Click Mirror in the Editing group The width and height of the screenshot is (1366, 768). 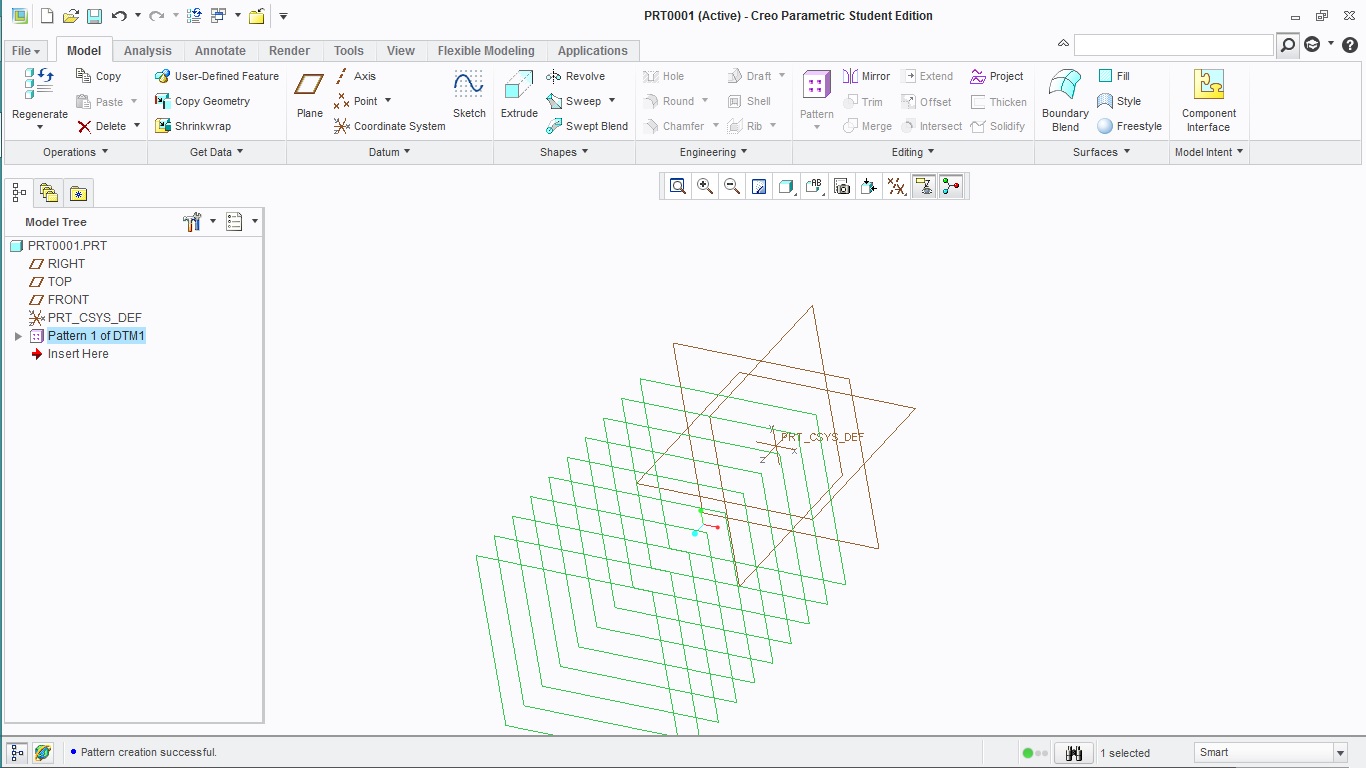[x=866, y=76]
